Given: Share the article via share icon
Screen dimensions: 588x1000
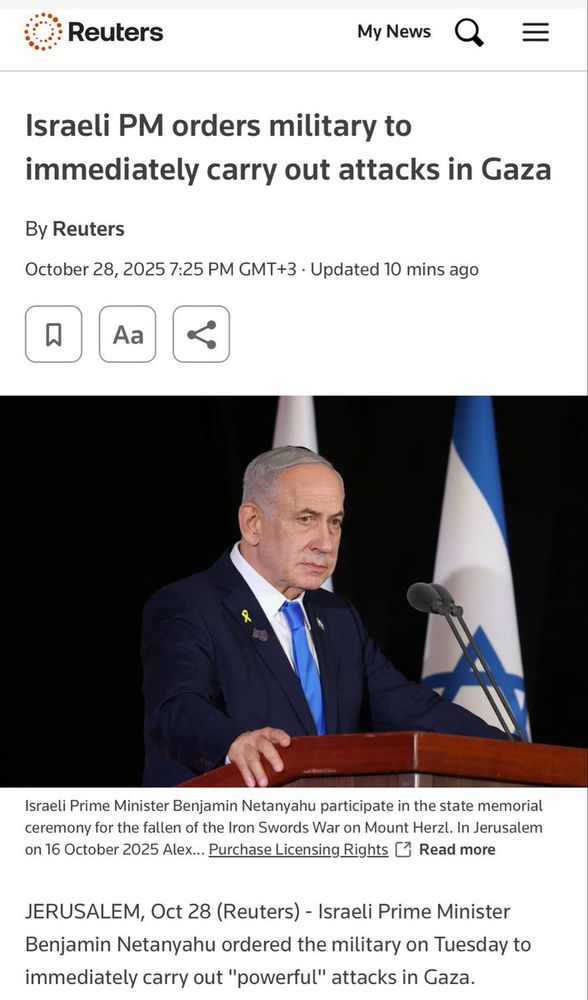Looking at the screenshot, I should [202, 334].
